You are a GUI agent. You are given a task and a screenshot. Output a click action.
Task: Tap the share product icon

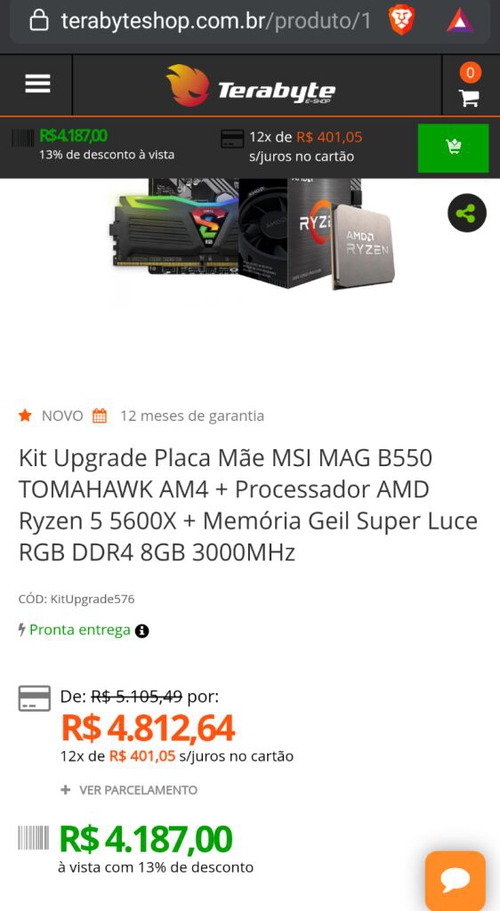(x=467, y=213)
